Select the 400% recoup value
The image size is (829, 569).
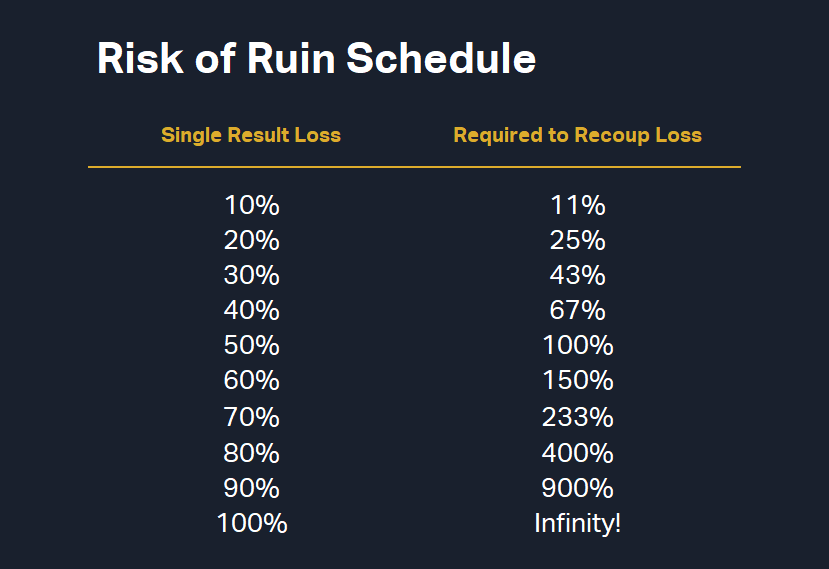pyautogui.click(x=577, y=452)
